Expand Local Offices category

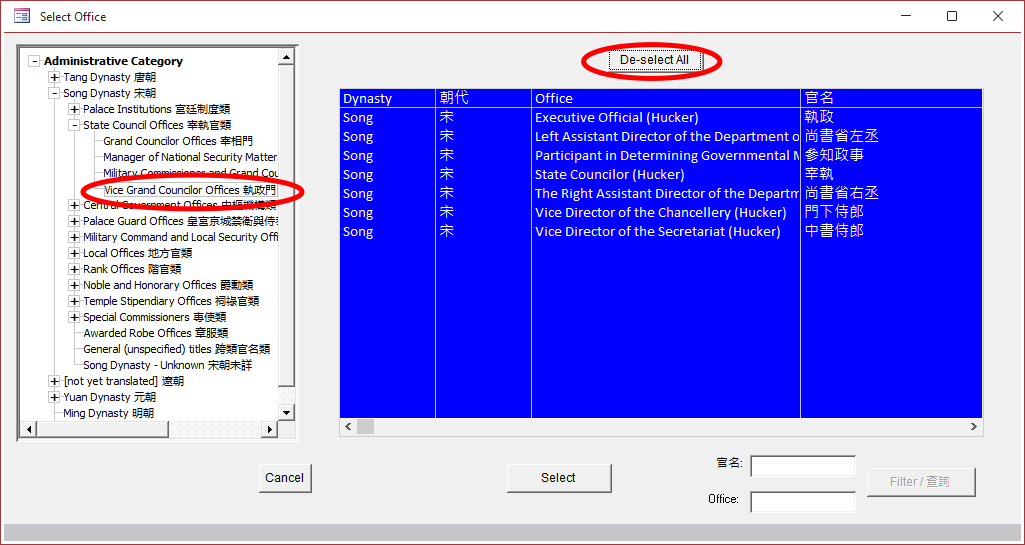point(74,253)
